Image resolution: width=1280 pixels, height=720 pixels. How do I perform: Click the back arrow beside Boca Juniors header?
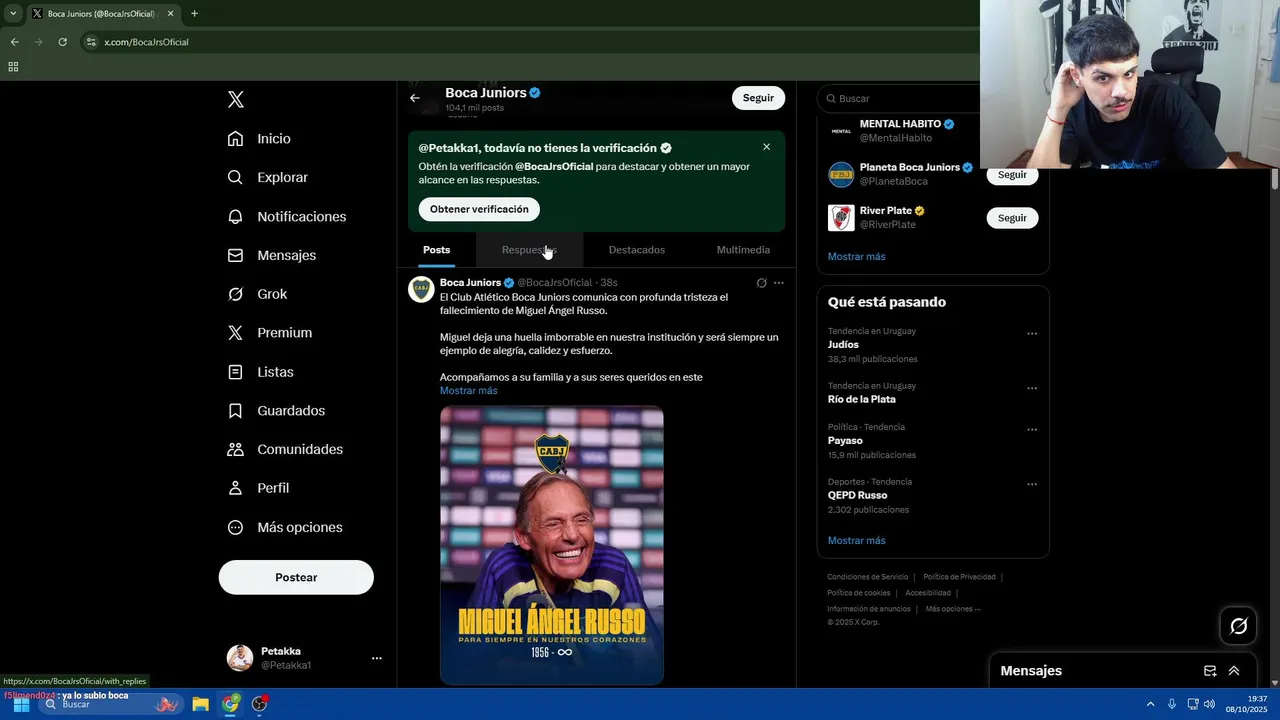pos(415,98)
